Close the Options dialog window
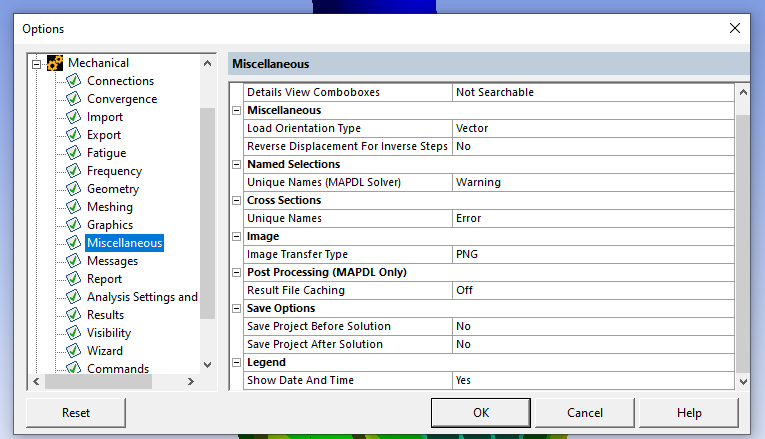 735,28
